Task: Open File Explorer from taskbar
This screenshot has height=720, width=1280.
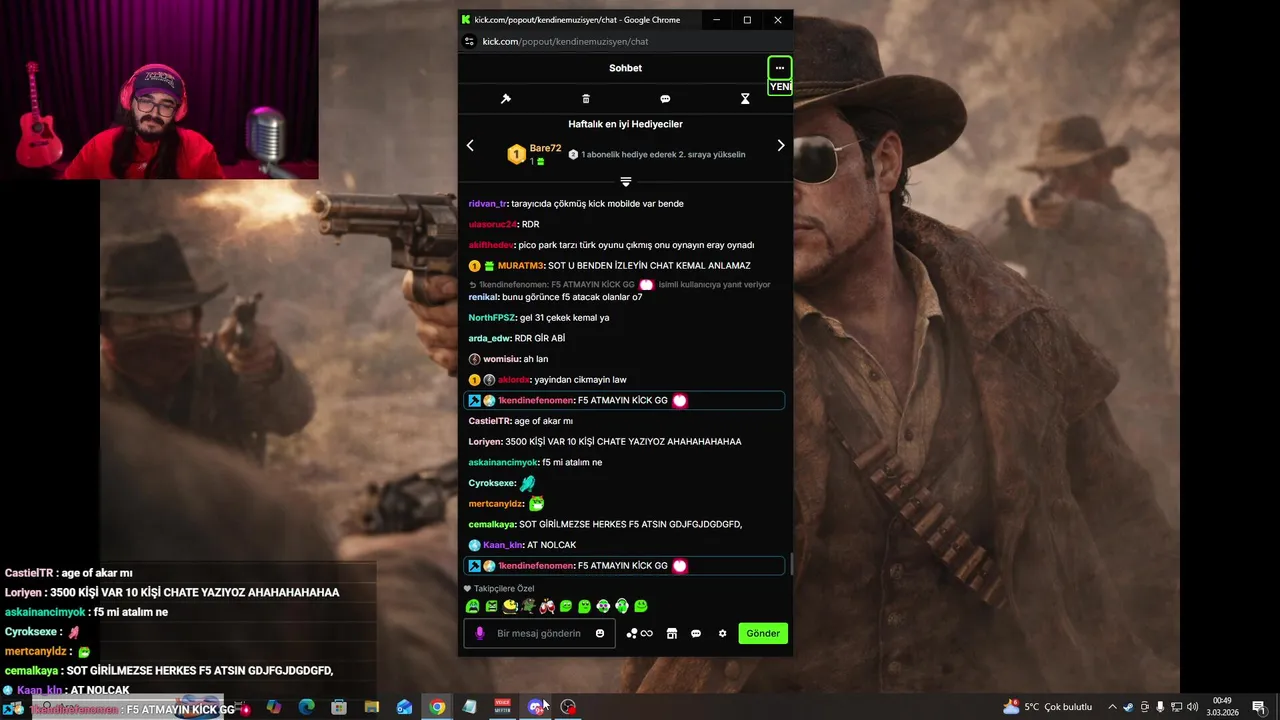Action: (x=372, y=707)
